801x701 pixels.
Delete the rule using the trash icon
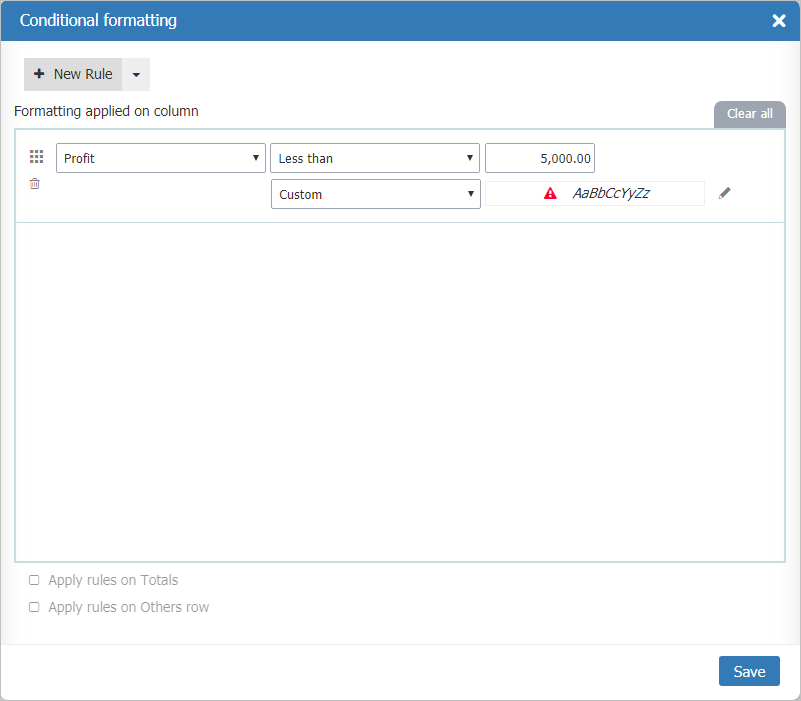[x=34, y=183]
